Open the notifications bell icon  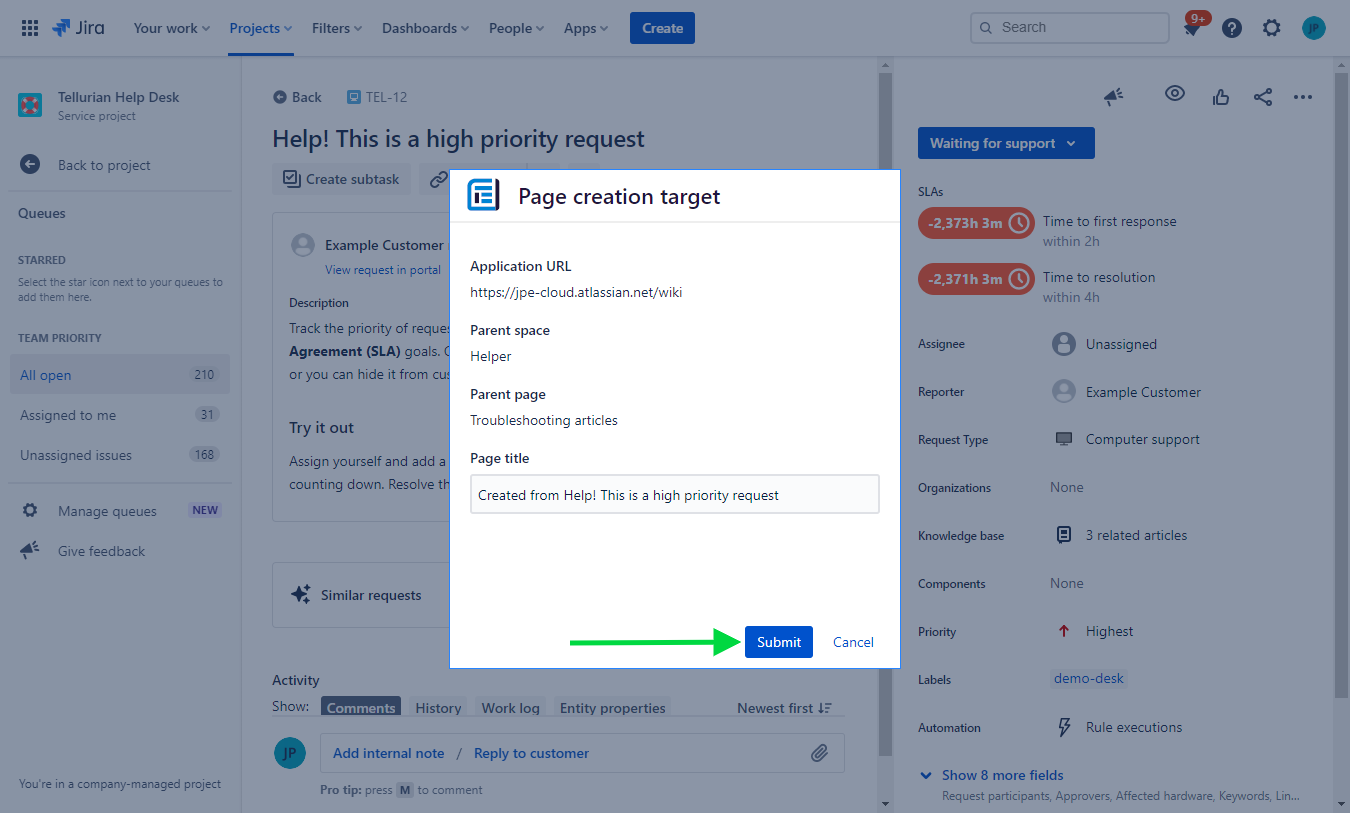click(1192, 29)
